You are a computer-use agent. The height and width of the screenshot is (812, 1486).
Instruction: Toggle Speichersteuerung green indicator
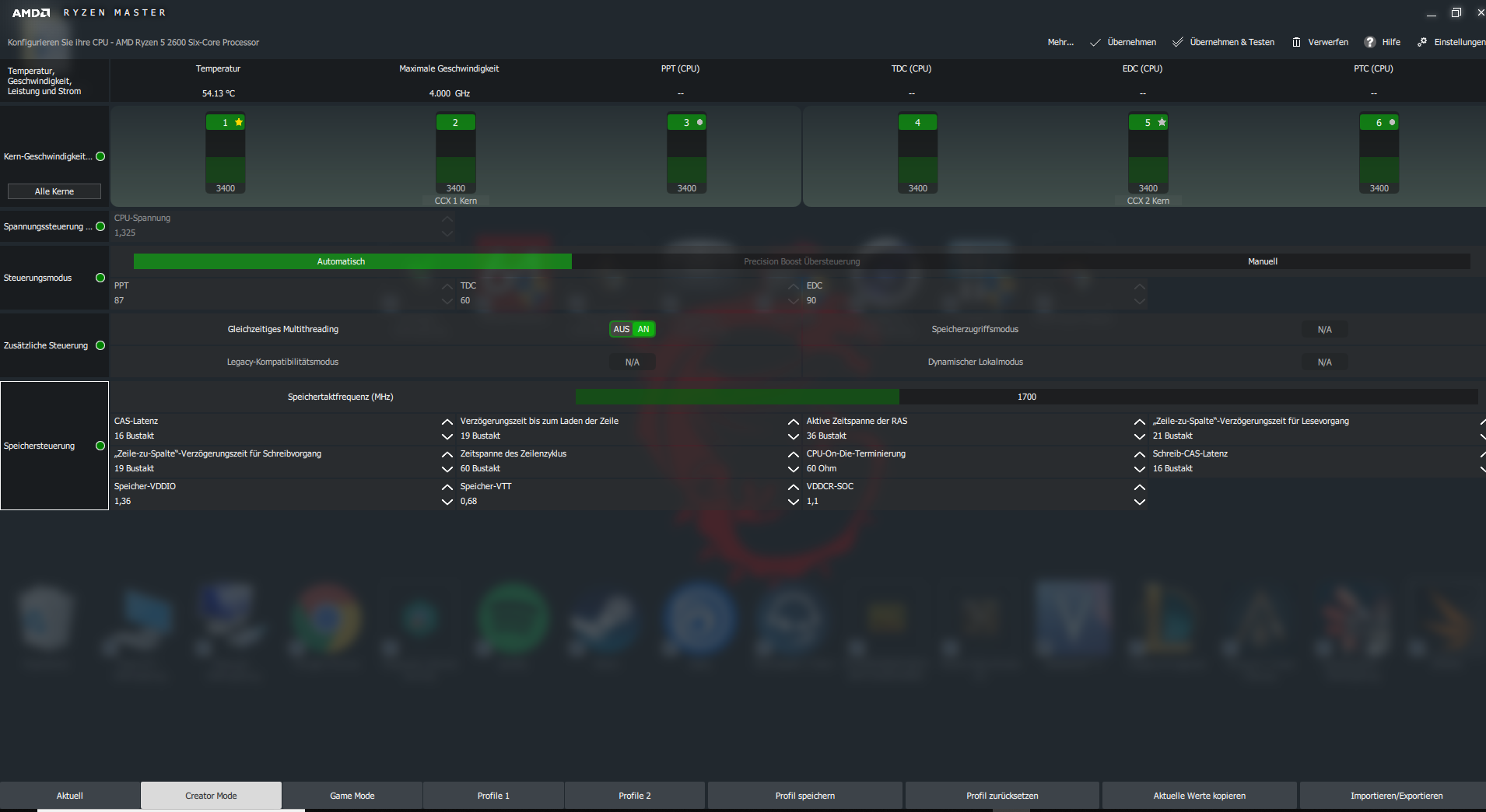click(x=100, y=446)
